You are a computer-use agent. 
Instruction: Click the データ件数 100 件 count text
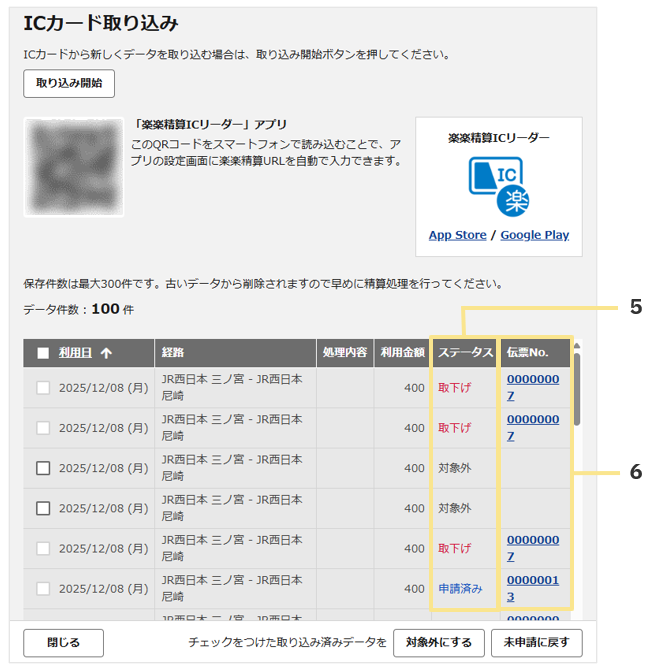click(78, 309)
